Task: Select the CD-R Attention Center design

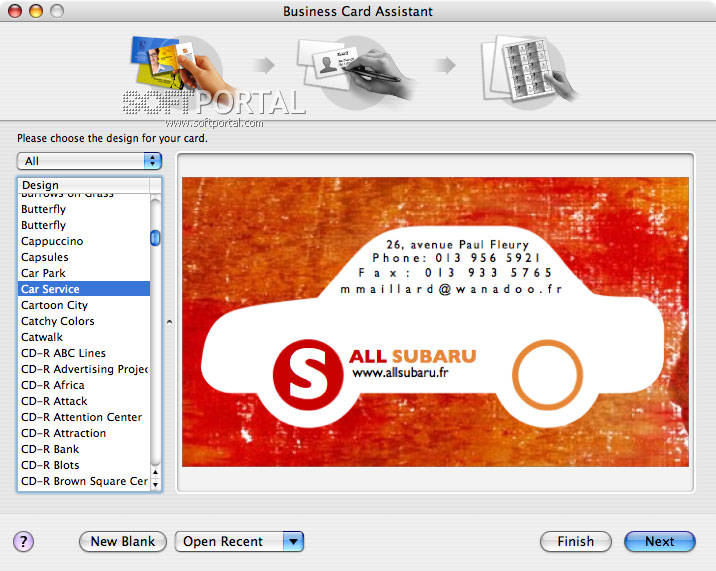Action: (84, 417)
